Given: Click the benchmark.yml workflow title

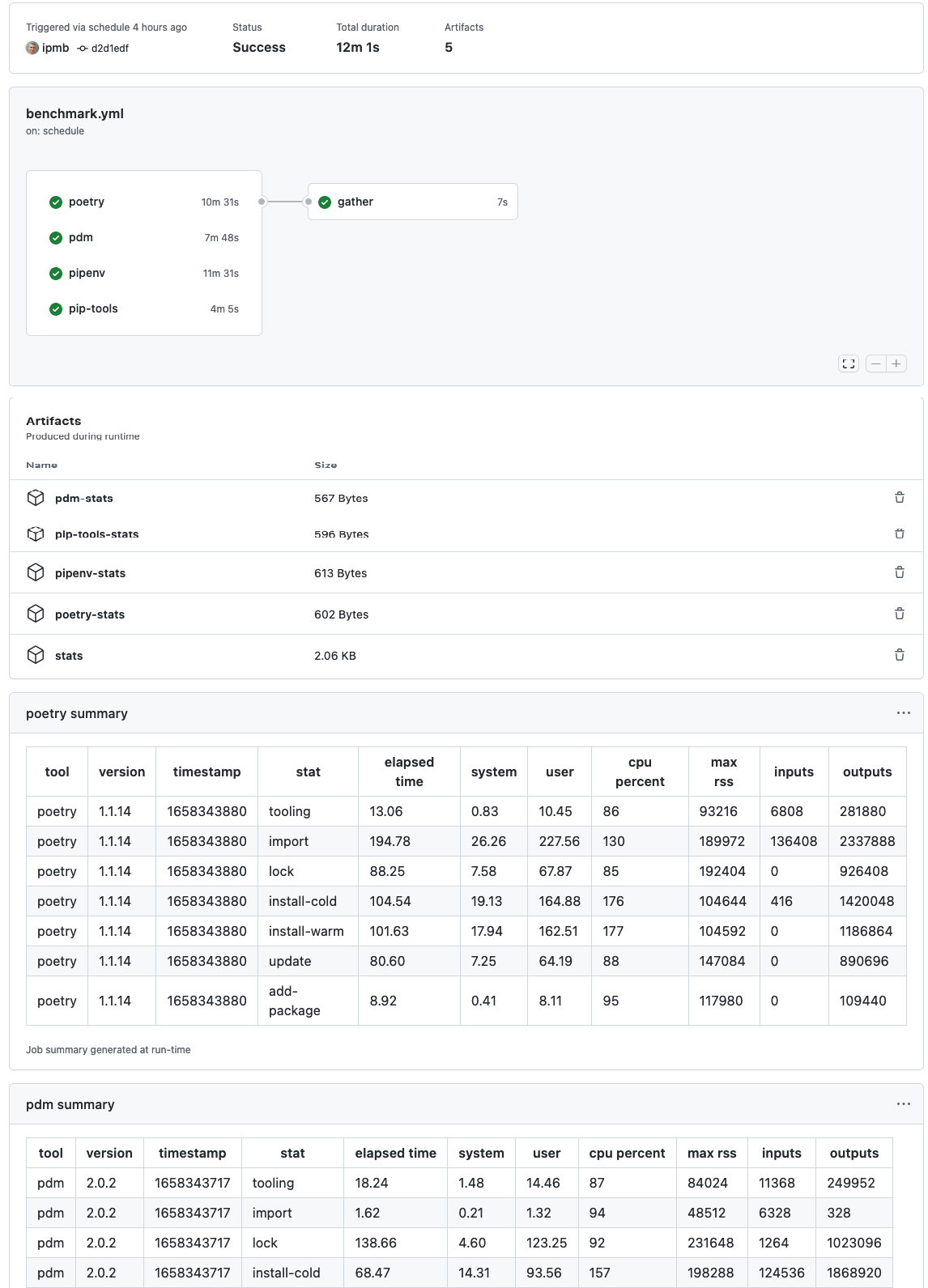Looking at the screenshot, I should click(x=74, y=113).
